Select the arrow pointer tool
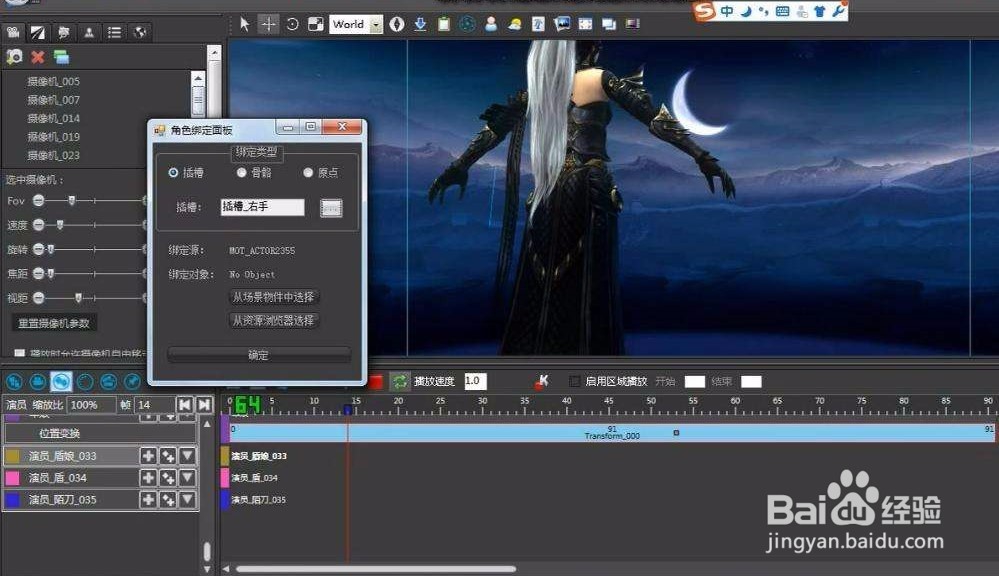Image resolution: width=999 pixels, height=576 pixels. [x=245, y=24]
